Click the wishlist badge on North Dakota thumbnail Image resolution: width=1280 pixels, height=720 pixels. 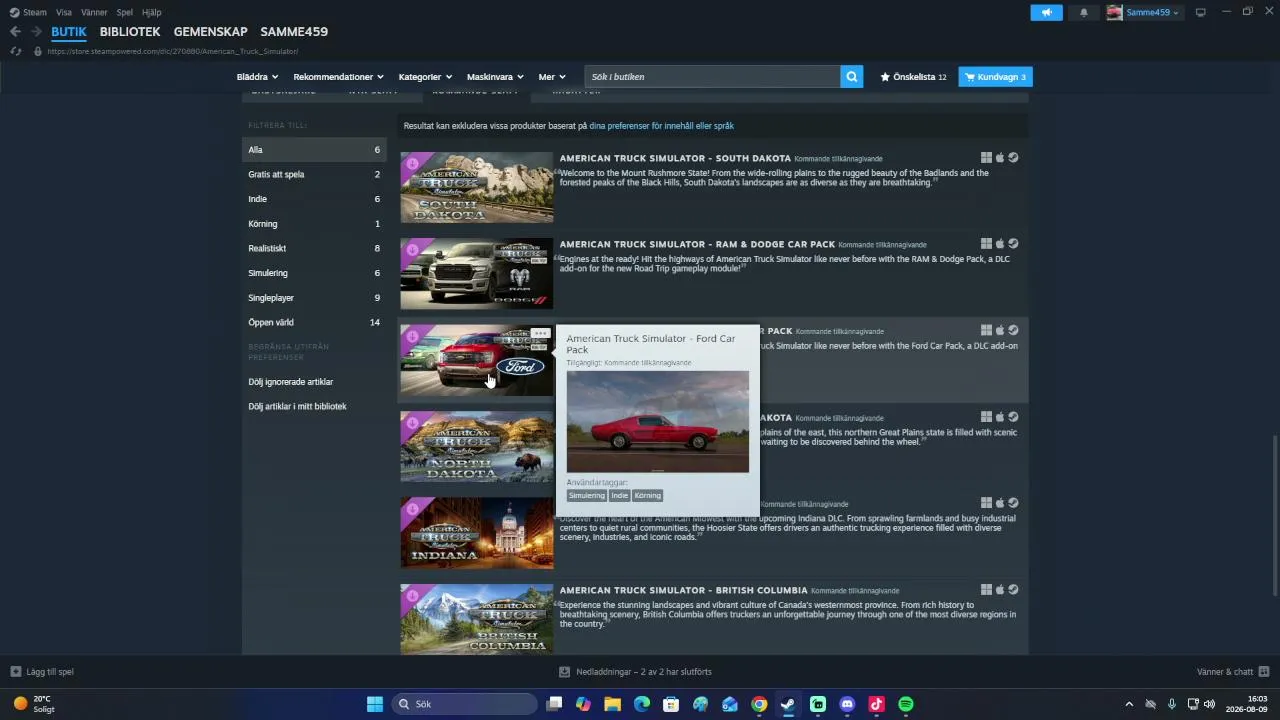pyautogui.click(x=412, y=422)
